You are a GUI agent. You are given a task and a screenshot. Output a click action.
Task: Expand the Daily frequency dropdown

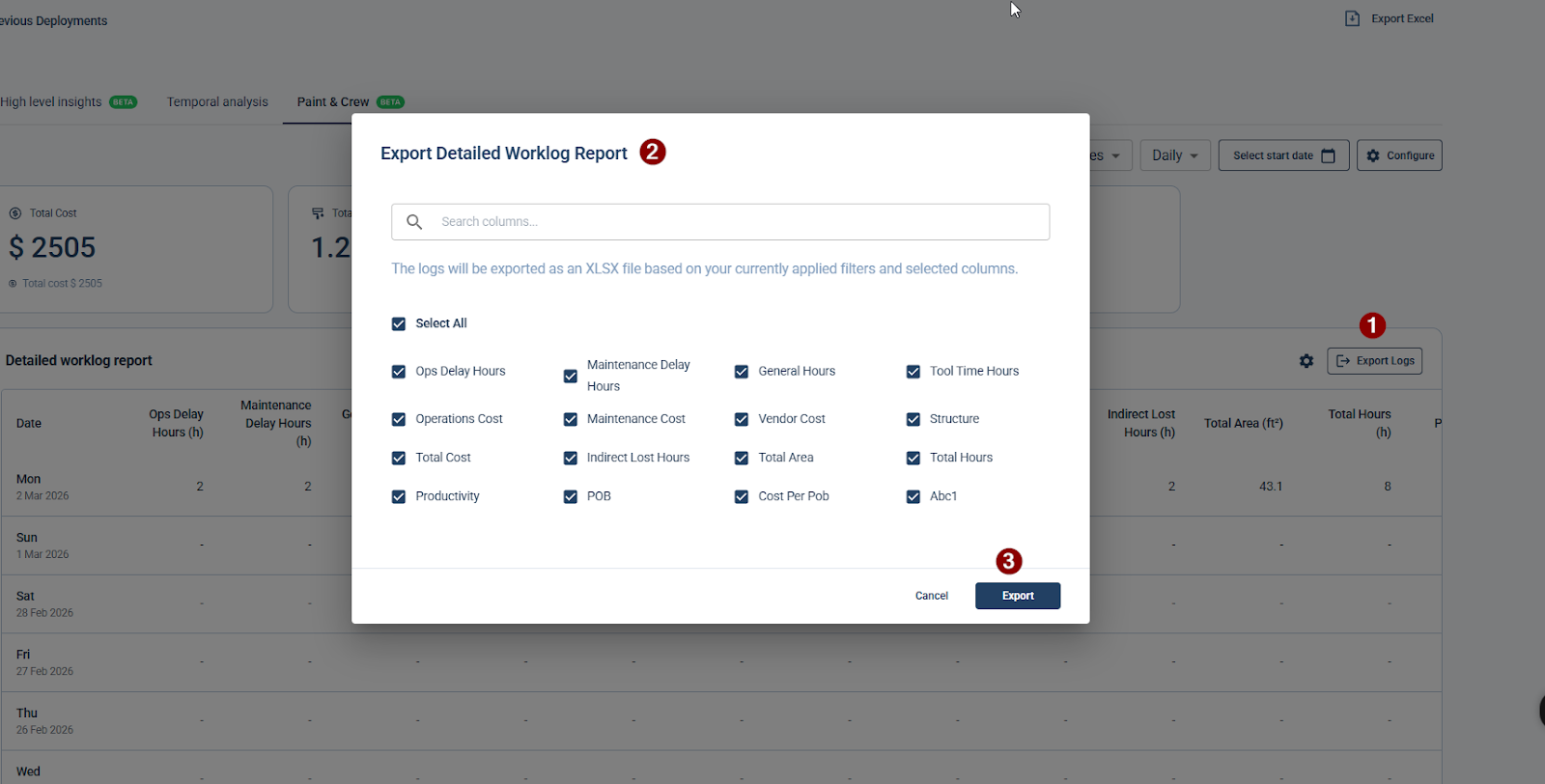1175,155
